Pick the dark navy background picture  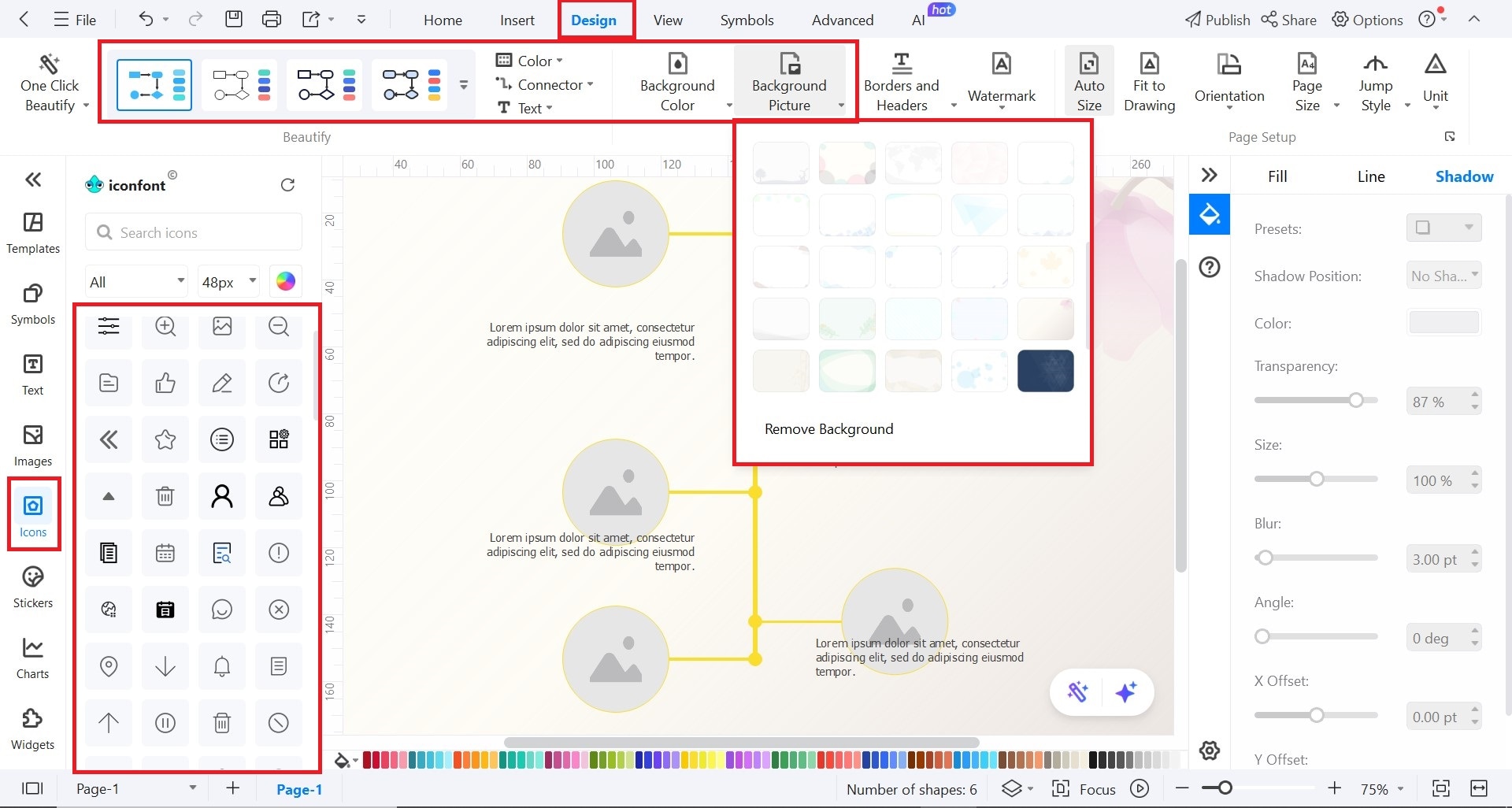point(1045,371)
